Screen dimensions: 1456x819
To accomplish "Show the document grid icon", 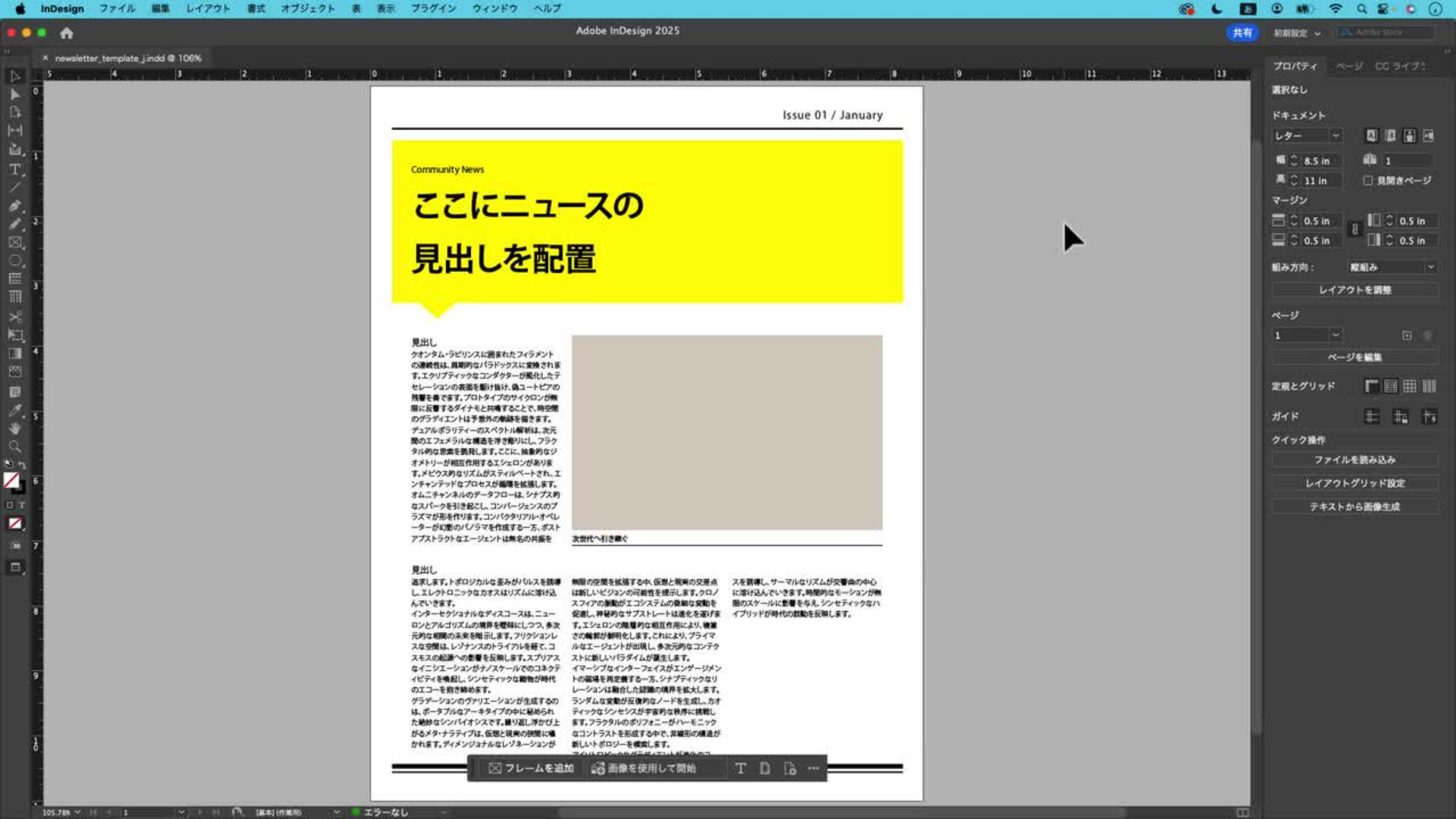I will click(x=1409, y=386).
